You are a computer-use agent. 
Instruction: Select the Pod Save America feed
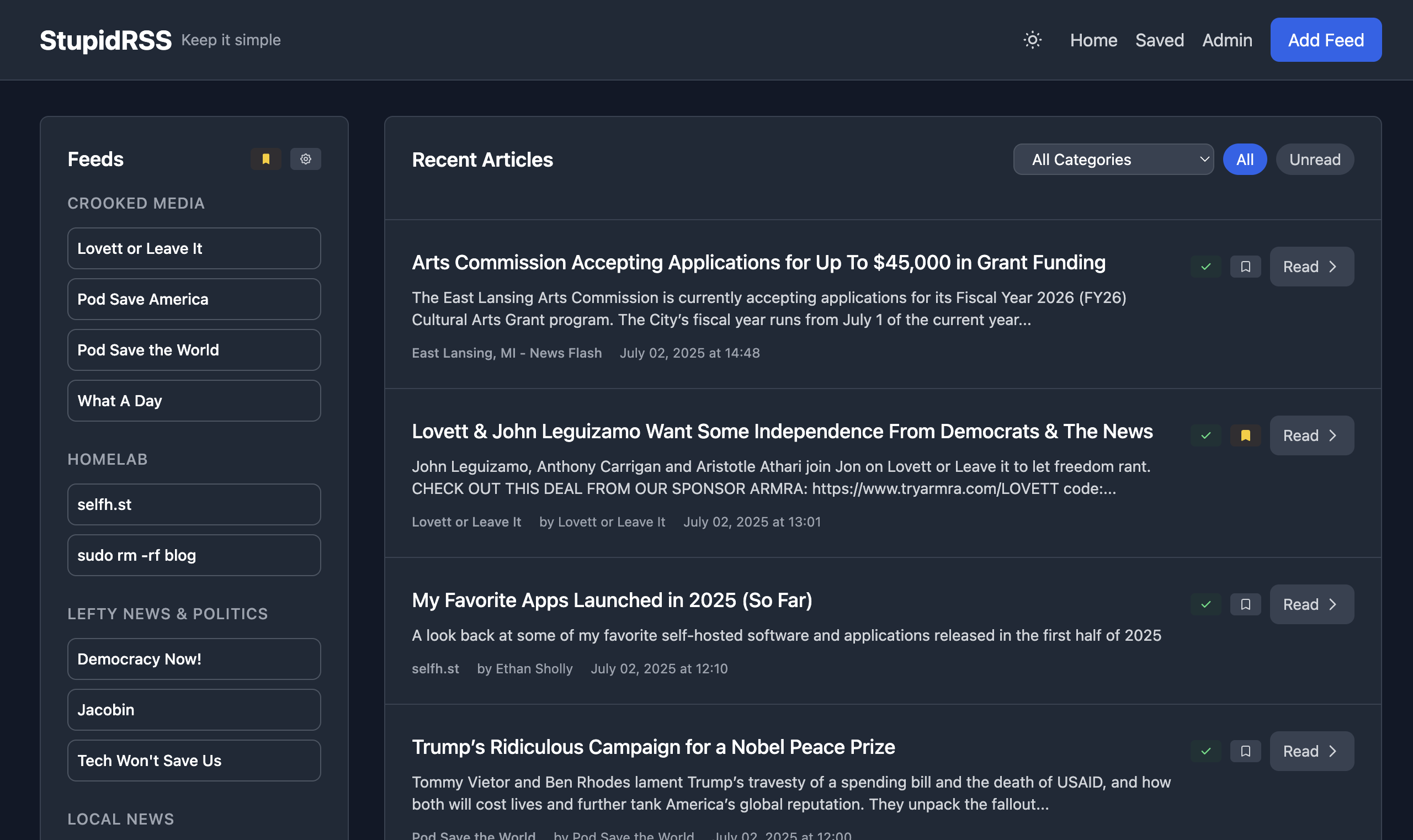[194, 300]
